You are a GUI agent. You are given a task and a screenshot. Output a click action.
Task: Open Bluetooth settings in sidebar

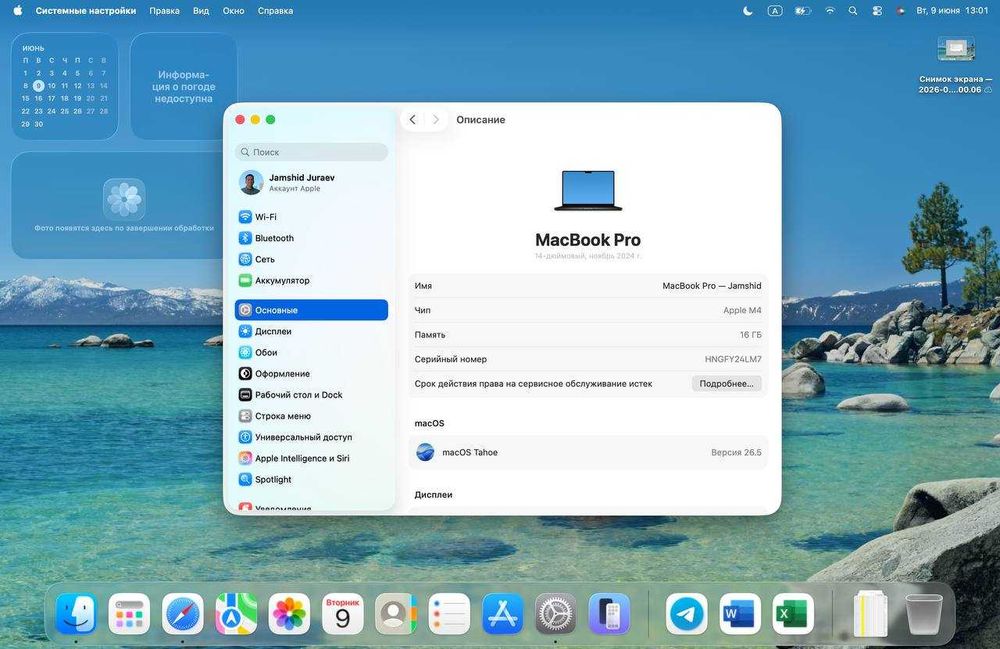311,238
